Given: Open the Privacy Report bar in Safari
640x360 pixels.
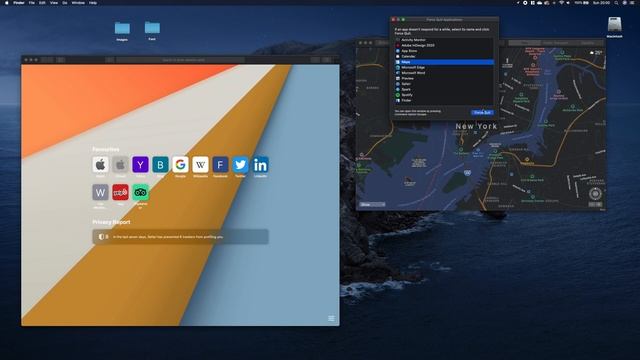Looking at the screenshot, I should click(180, 237).
